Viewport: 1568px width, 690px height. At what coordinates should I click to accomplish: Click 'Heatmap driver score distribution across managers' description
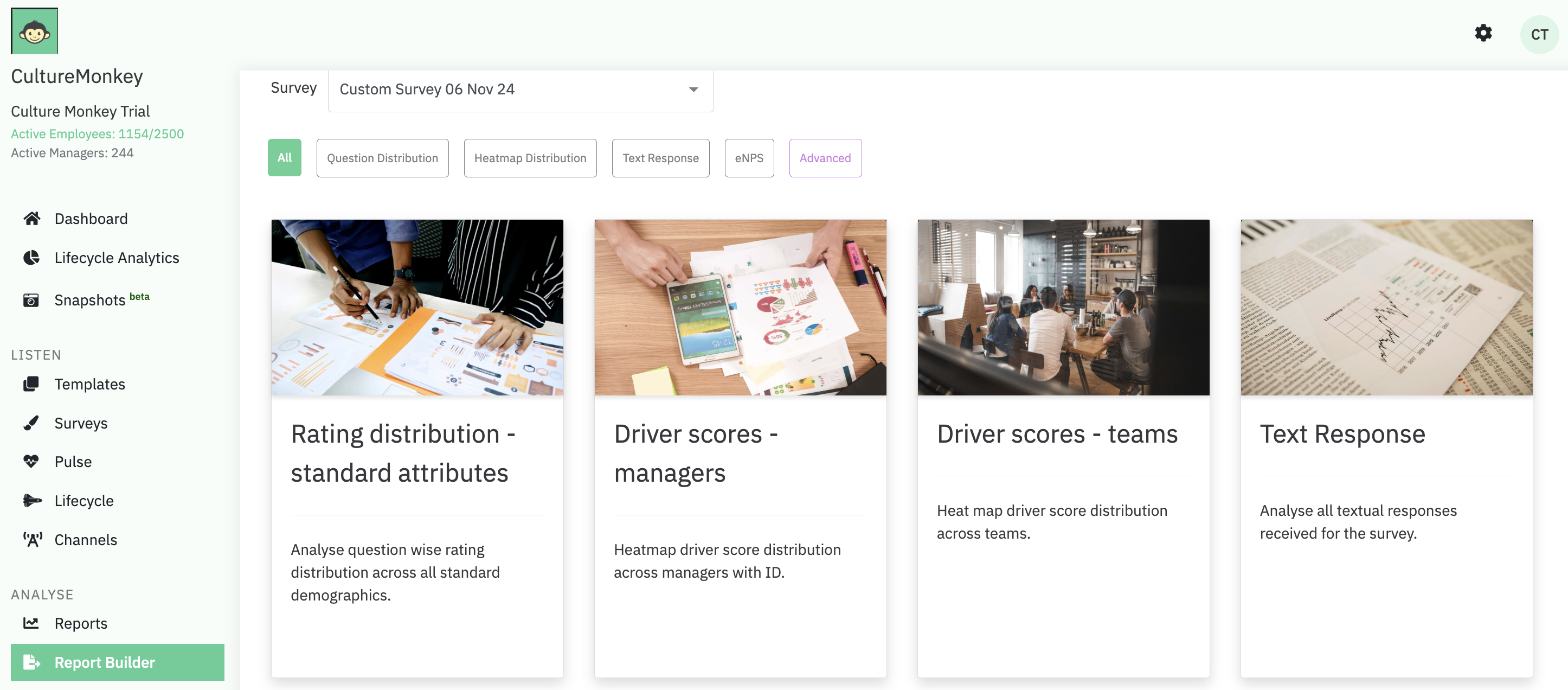click(x=727, y=561)
